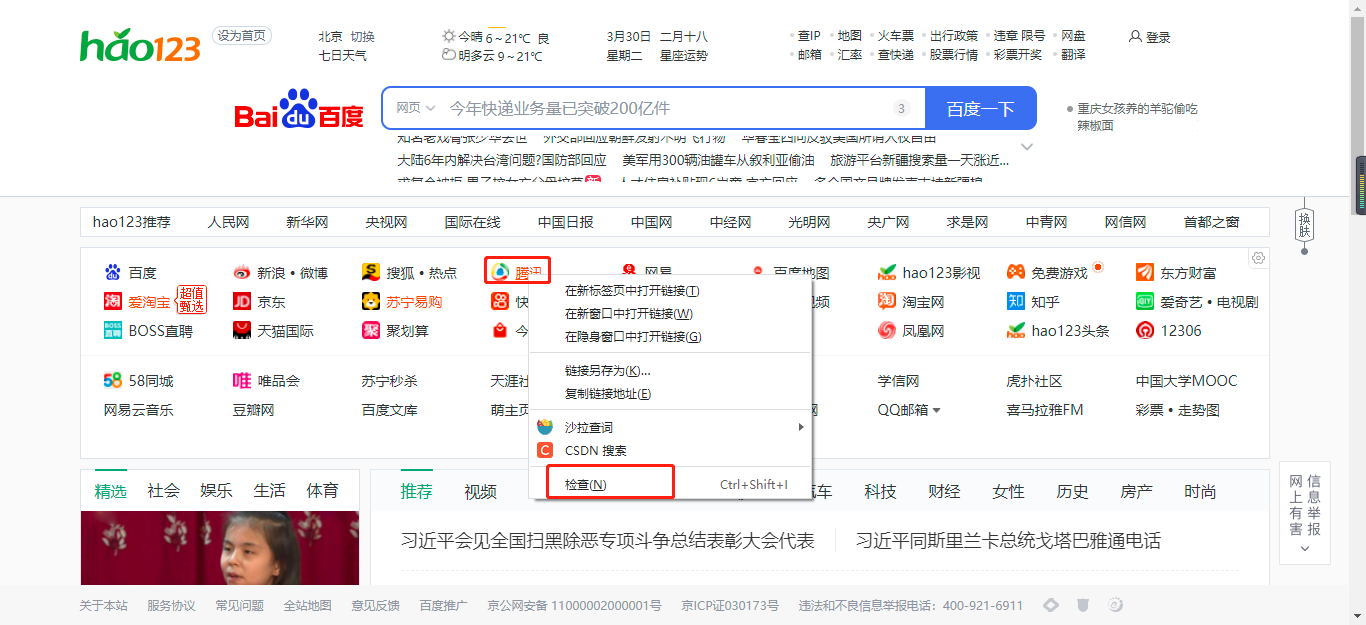
Task: Click the 腾讯 penguin icon
Action: click(500, 272)
